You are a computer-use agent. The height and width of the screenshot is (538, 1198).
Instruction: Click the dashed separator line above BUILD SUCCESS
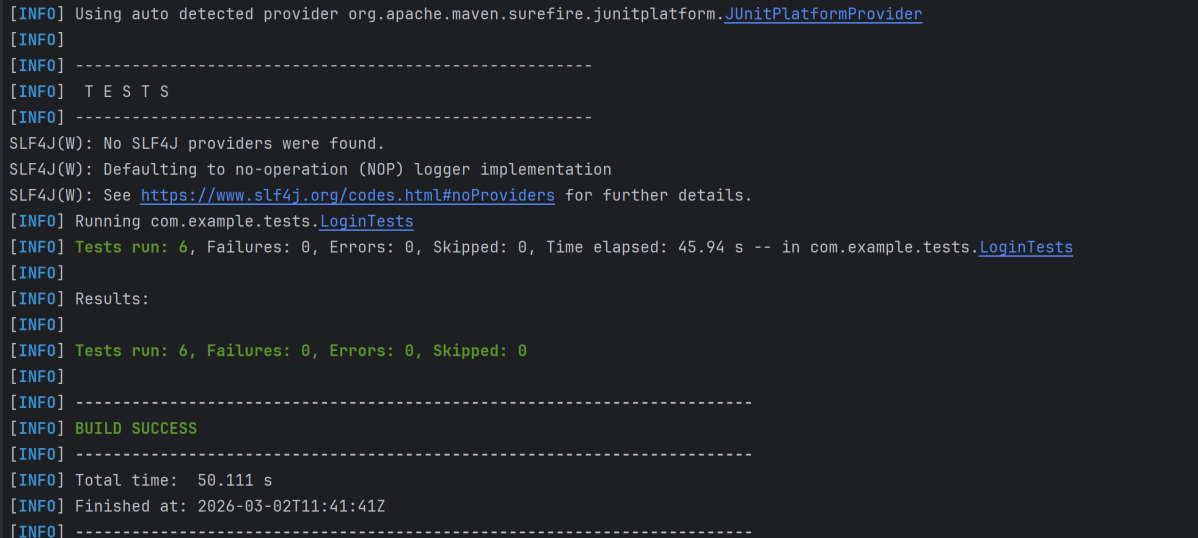point(413,402)
